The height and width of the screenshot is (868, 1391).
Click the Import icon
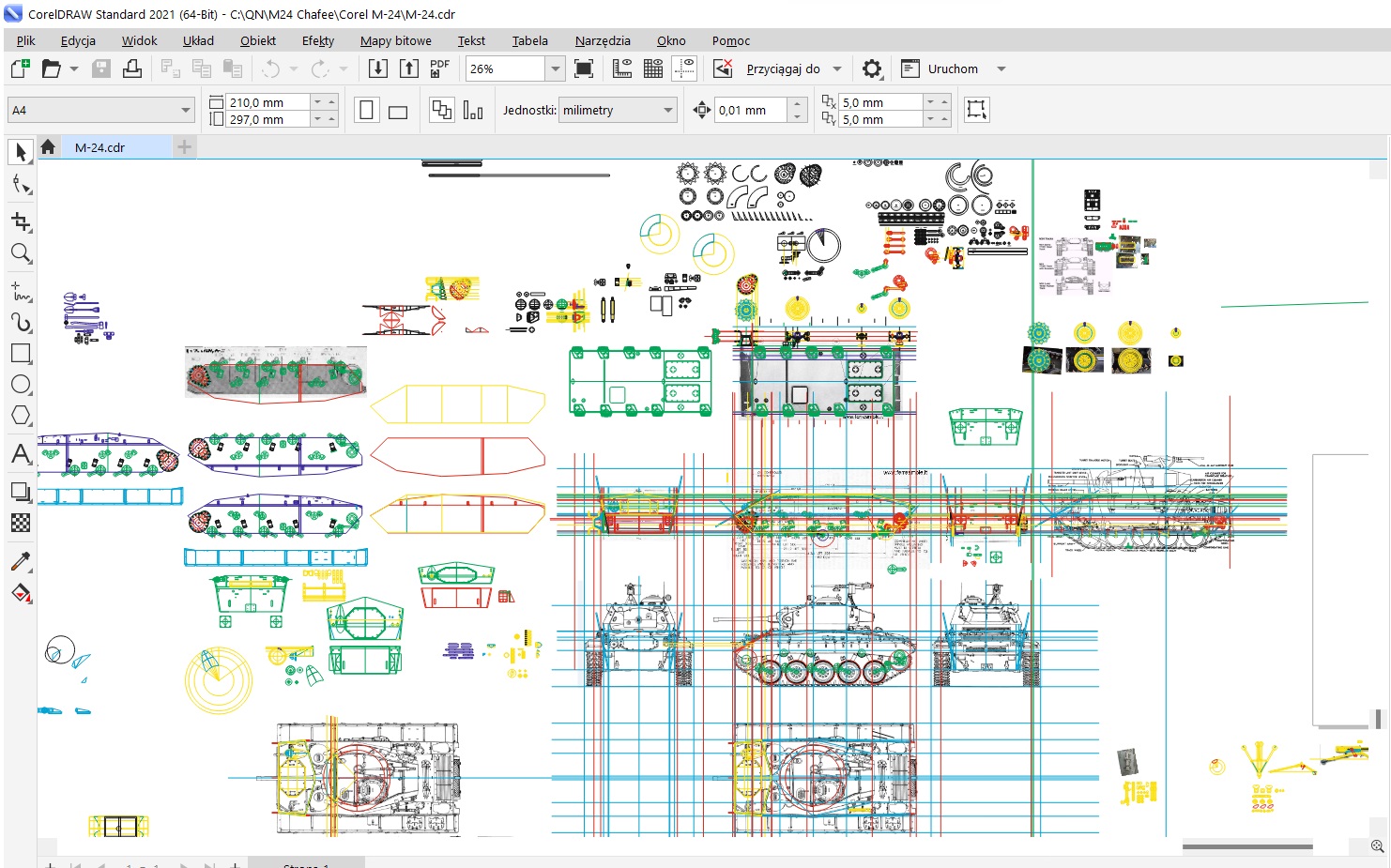coord(377,69)
